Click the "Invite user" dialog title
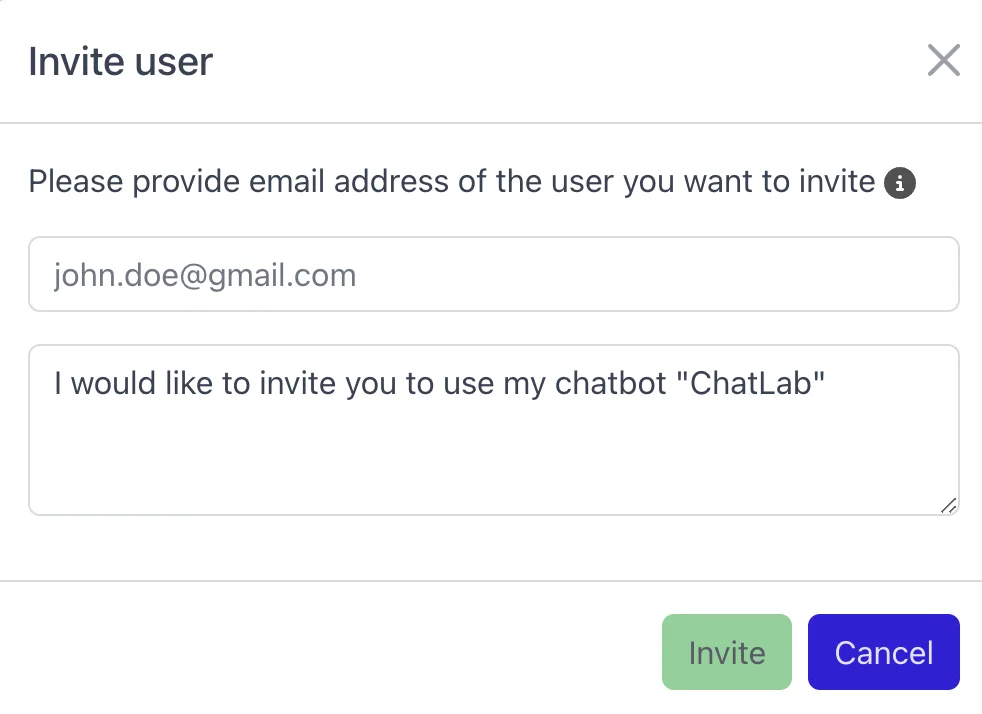Image resolution: width=982 pixels, height=714 pixels. (x=120, y=62)
